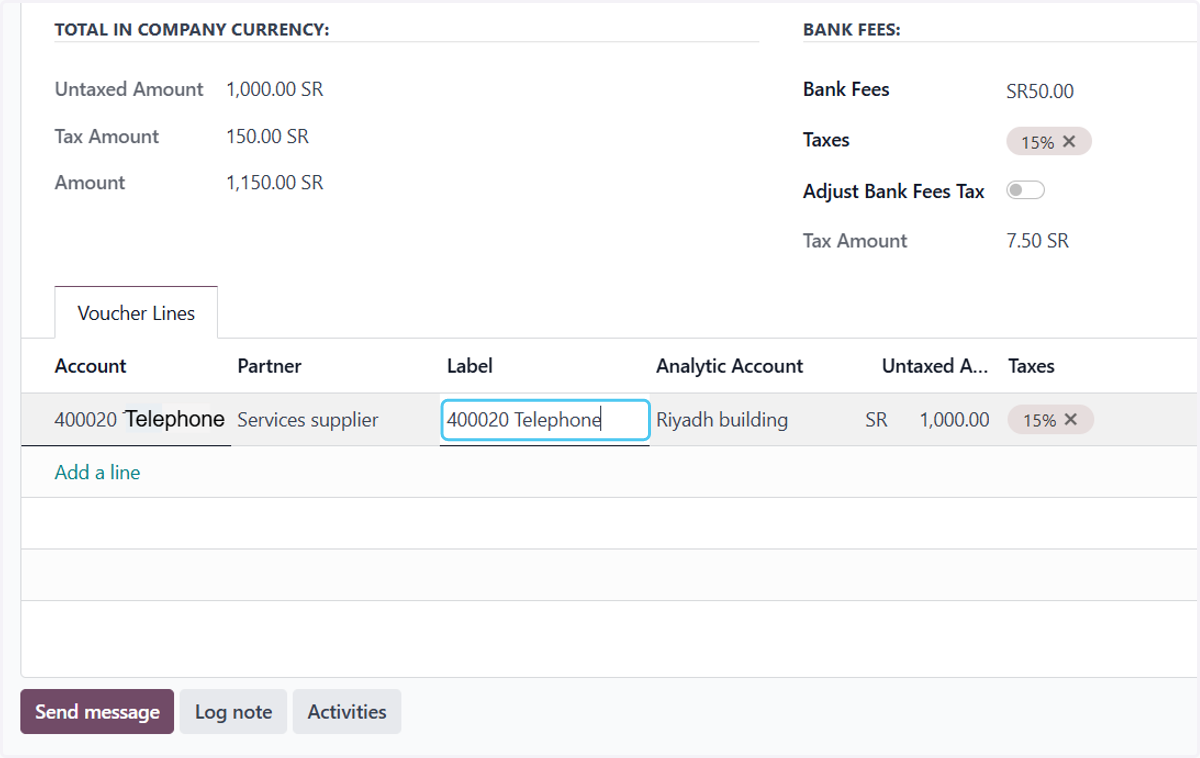
Task: Select the Tax Amount value 150.00 SR
Action: [267, 136]
